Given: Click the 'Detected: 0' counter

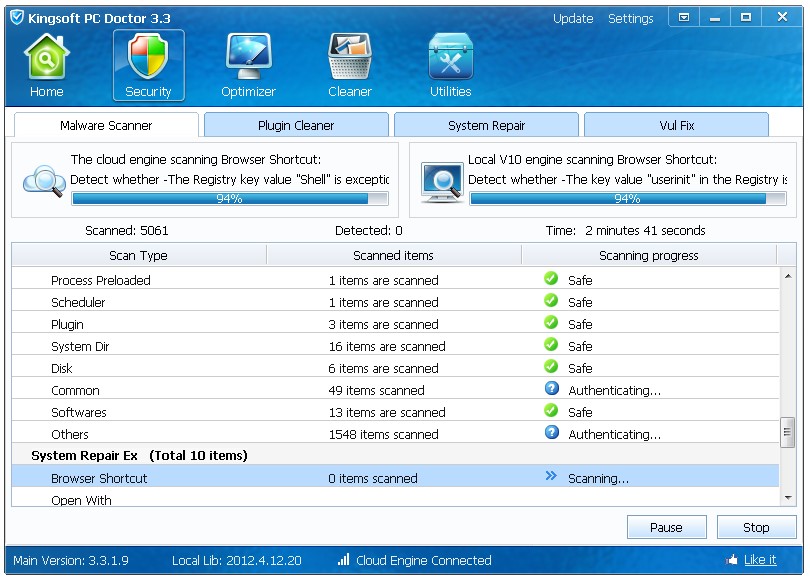Looking at the screenshot, I should tap(369, 230).
